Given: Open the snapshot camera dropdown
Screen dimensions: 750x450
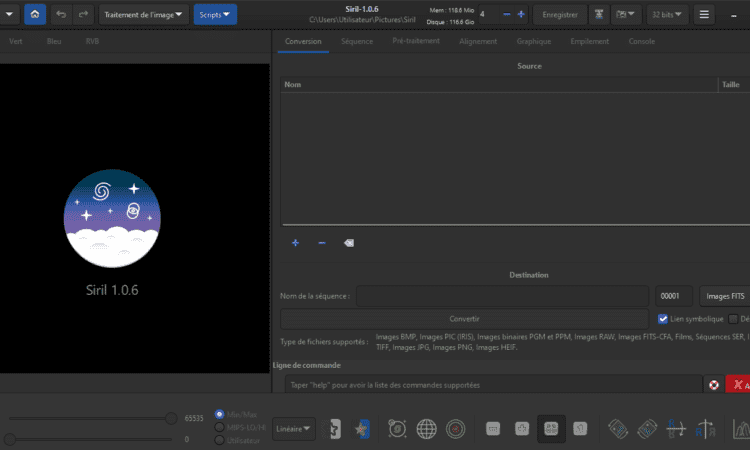Looking at the screenshot, I should [x=626, y=14].
